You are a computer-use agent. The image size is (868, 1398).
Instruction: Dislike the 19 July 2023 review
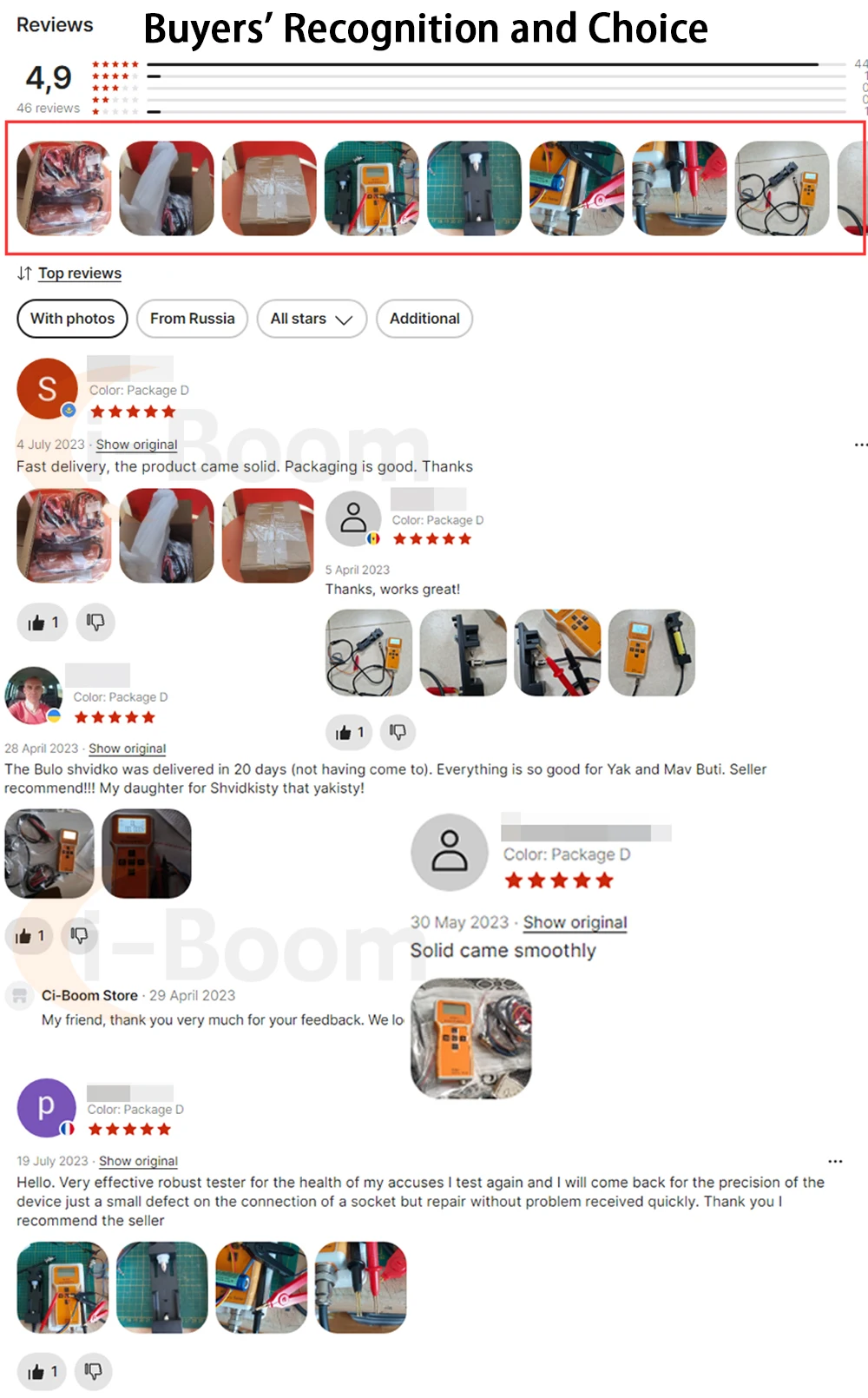[93, 1372]
